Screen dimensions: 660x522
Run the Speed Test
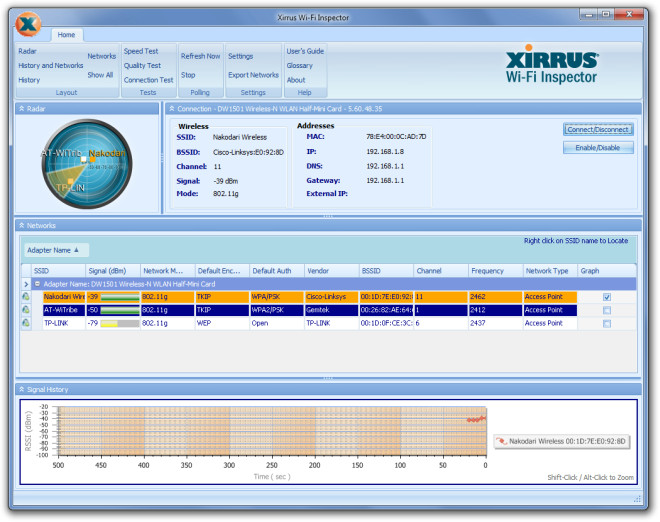[141, 51]
